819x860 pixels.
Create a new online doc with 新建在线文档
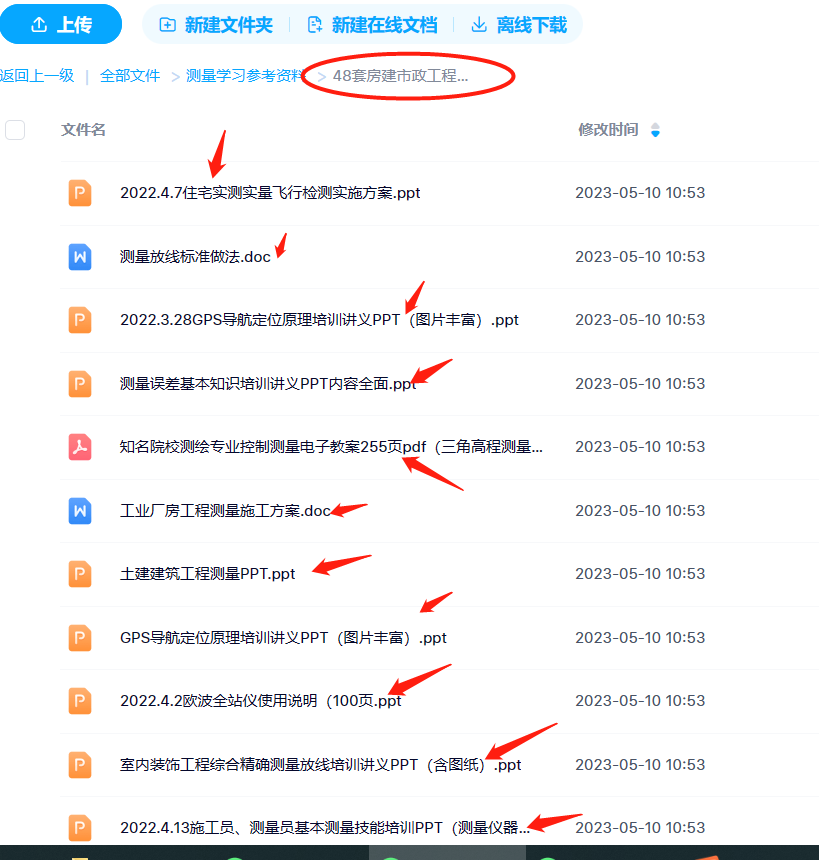(x=372, y=25)
